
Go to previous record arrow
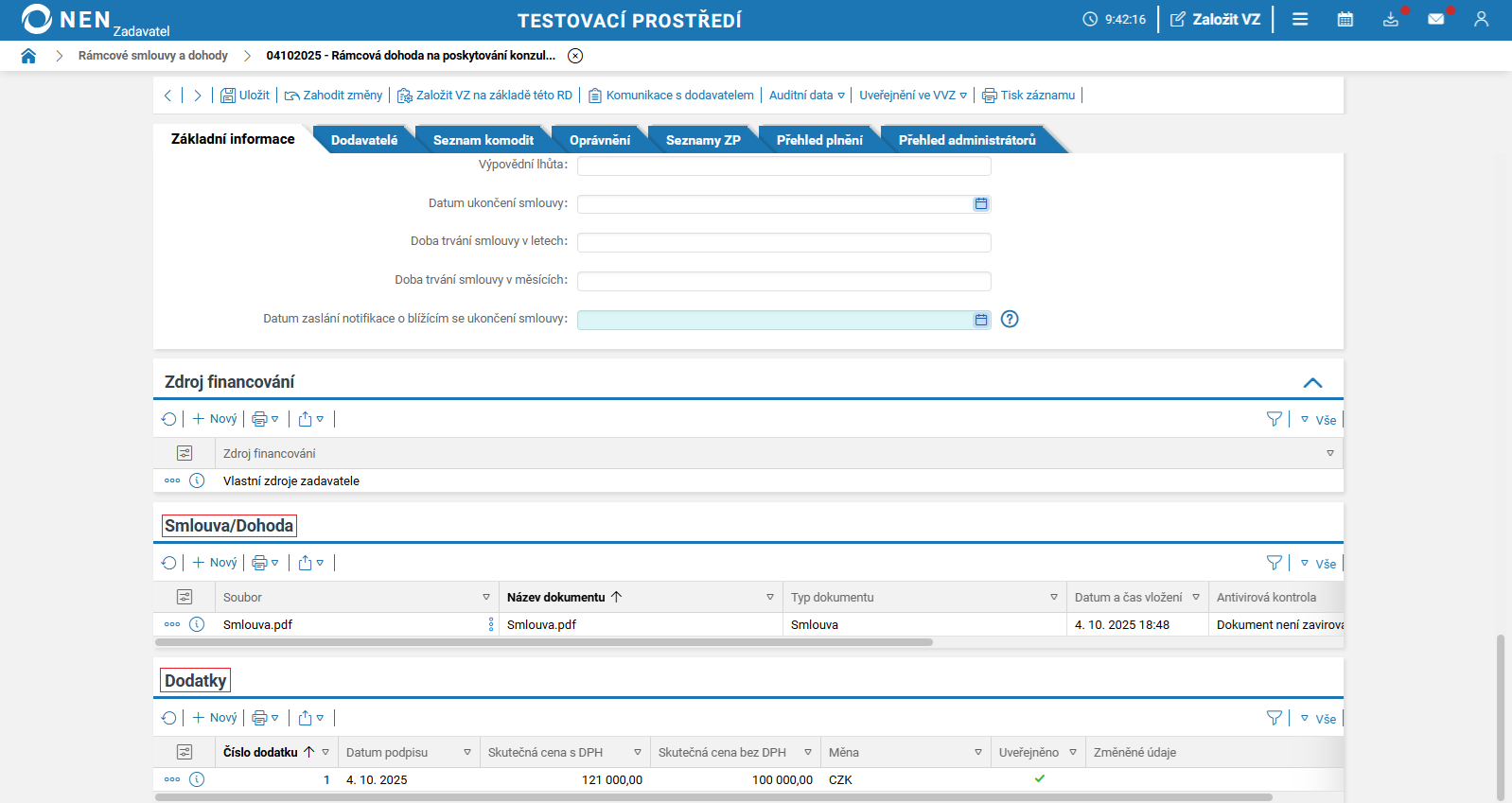pos(167,96)
